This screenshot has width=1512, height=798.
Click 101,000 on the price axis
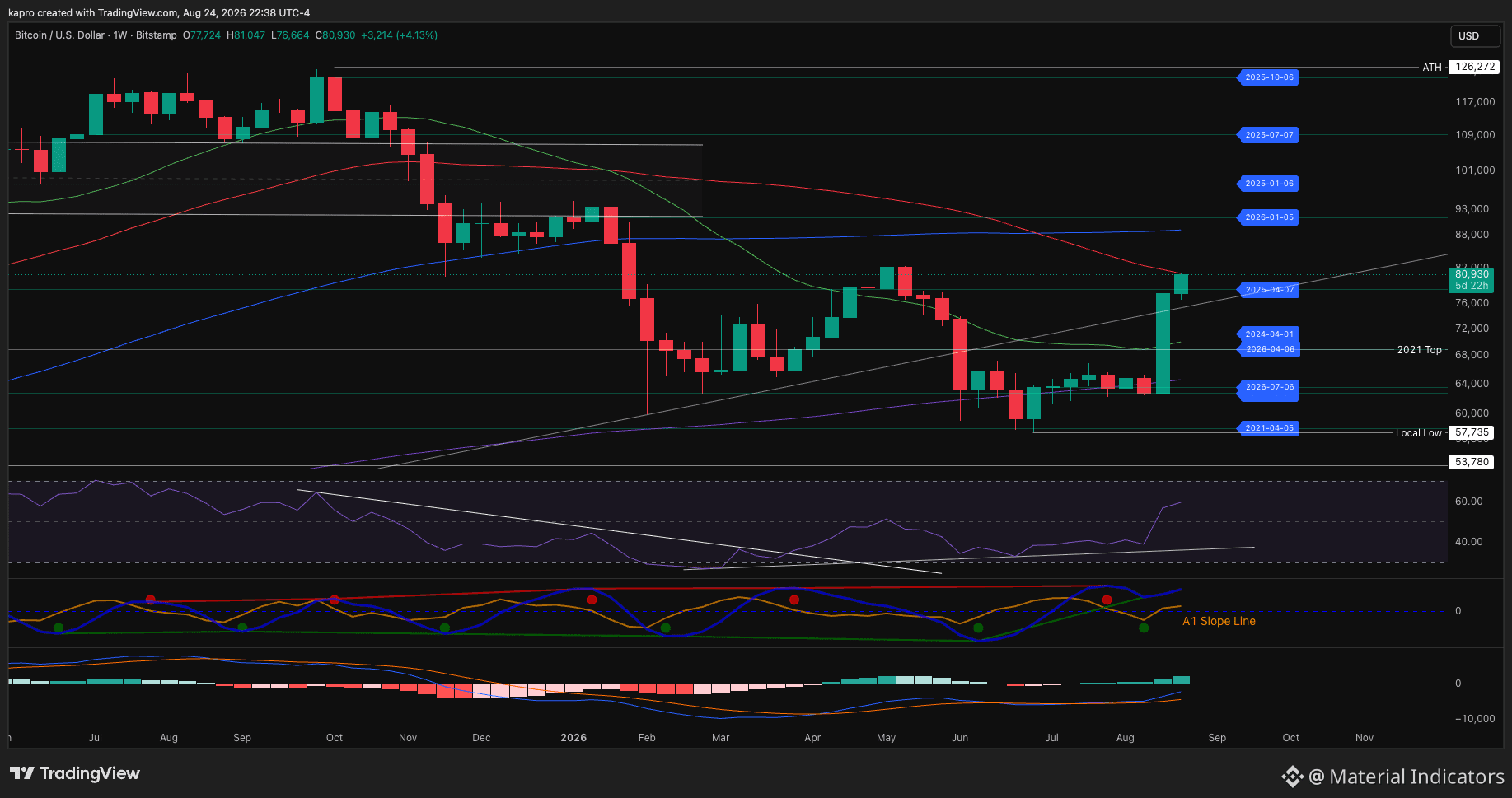[x=1475, y=170]
